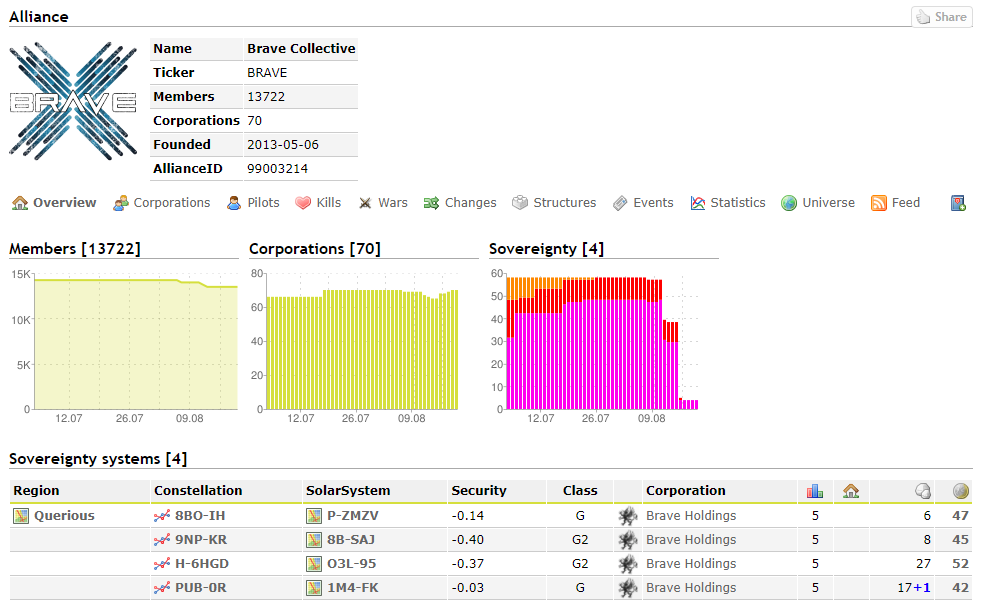The width and height of the screenshot is (990, 612).
Task: Click the Sovereignty stacked bar chart
Action: click(x=602, y=342)
